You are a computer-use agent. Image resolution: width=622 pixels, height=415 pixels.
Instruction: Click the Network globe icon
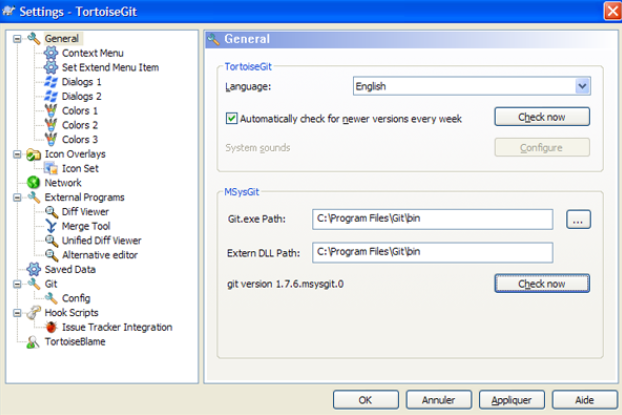coord(34,183)
